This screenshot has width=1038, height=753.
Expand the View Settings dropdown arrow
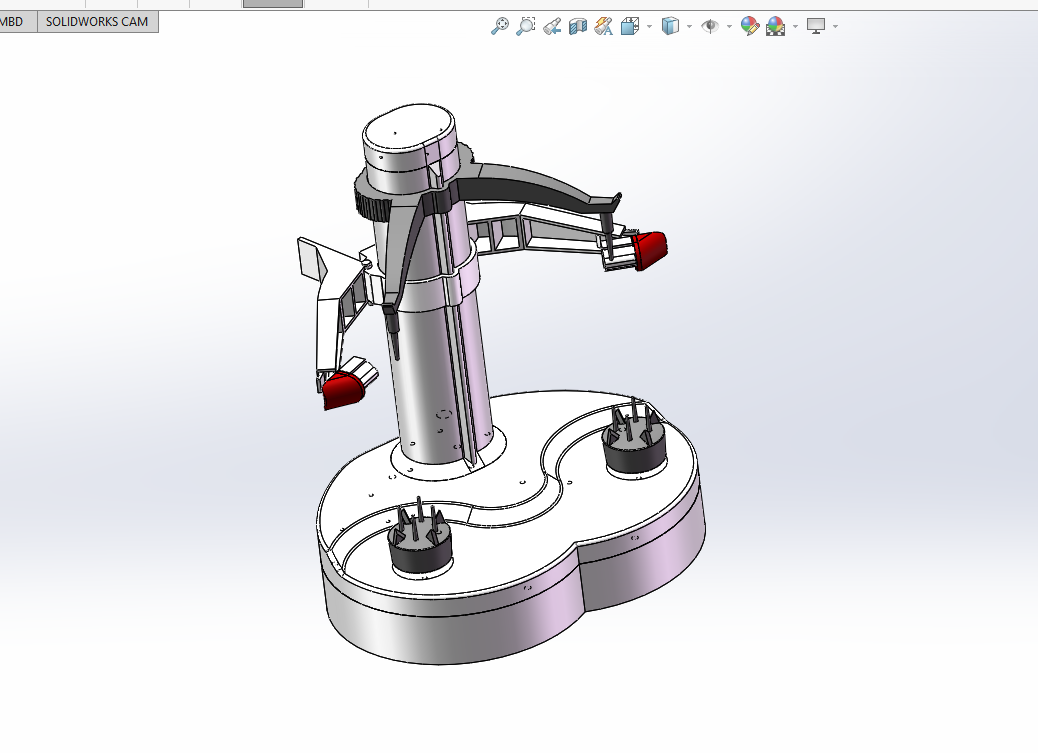[835, 26]
